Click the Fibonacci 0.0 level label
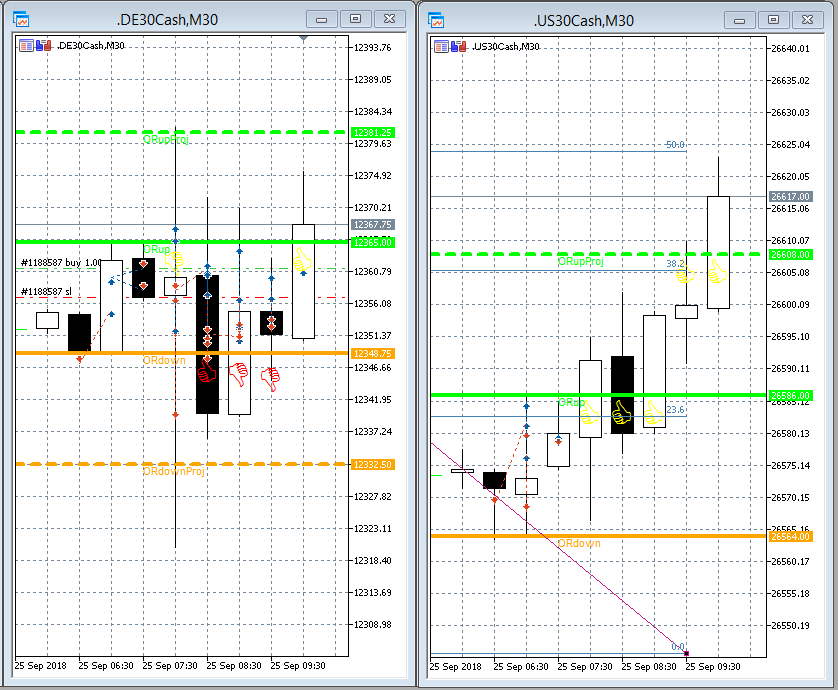838x690 pixels. [678, 647]
